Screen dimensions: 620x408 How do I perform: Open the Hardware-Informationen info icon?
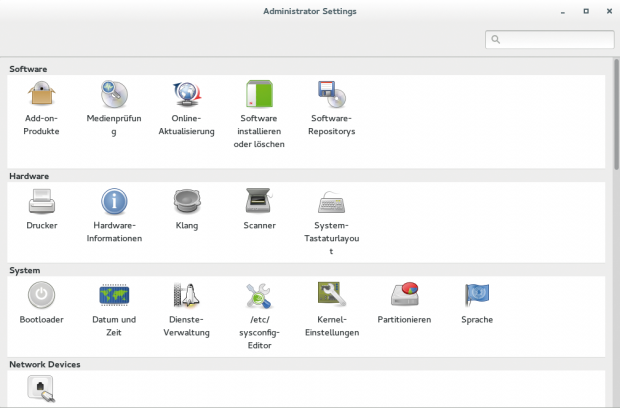point(114,201)
